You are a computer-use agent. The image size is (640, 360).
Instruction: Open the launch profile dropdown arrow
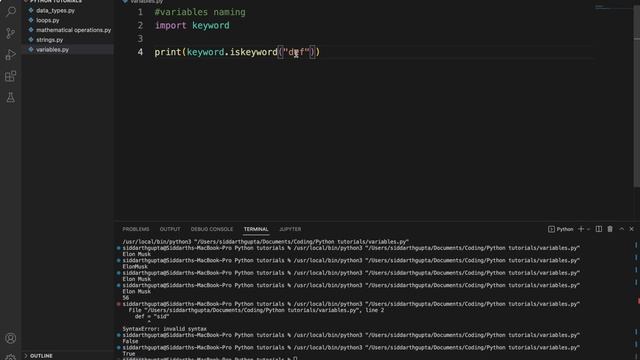tap(588, 229)
